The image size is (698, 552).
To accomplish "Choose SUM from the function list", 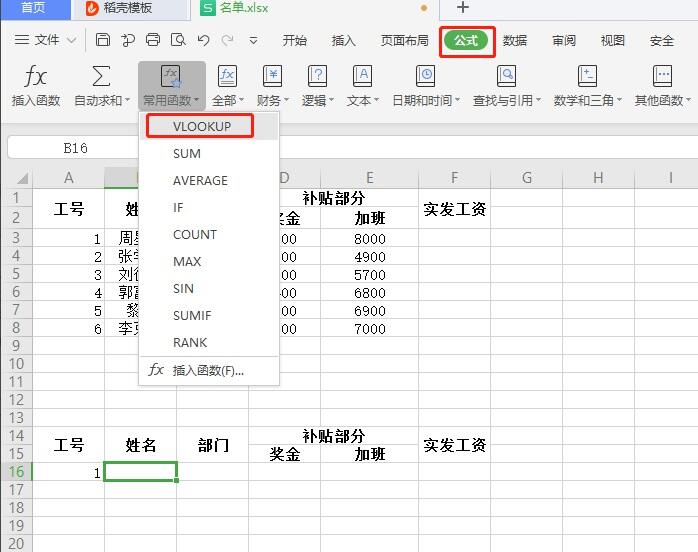I will pos(187,154).
